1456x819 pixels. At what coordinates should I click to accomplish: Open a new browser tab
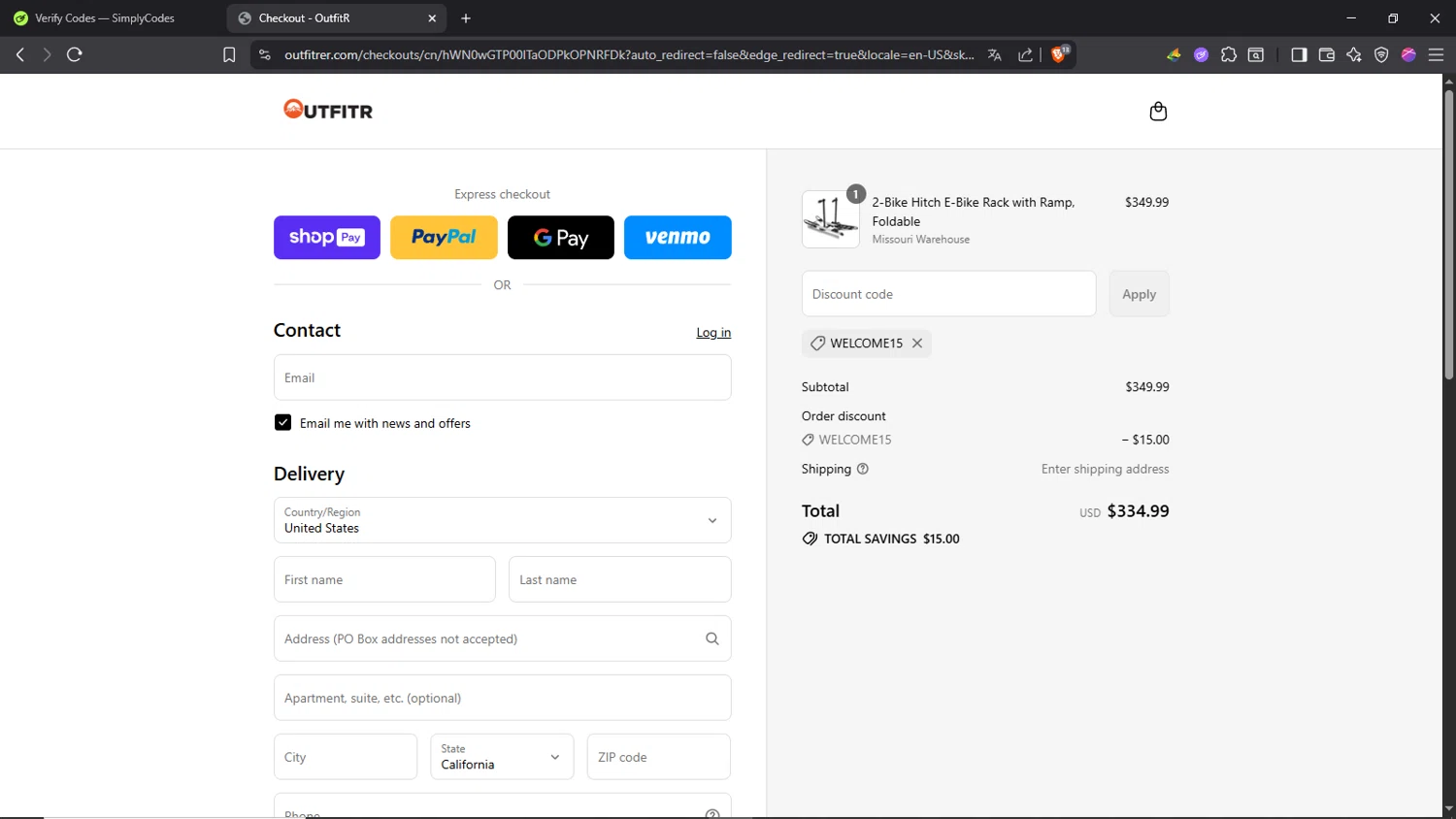click(466, 18)
